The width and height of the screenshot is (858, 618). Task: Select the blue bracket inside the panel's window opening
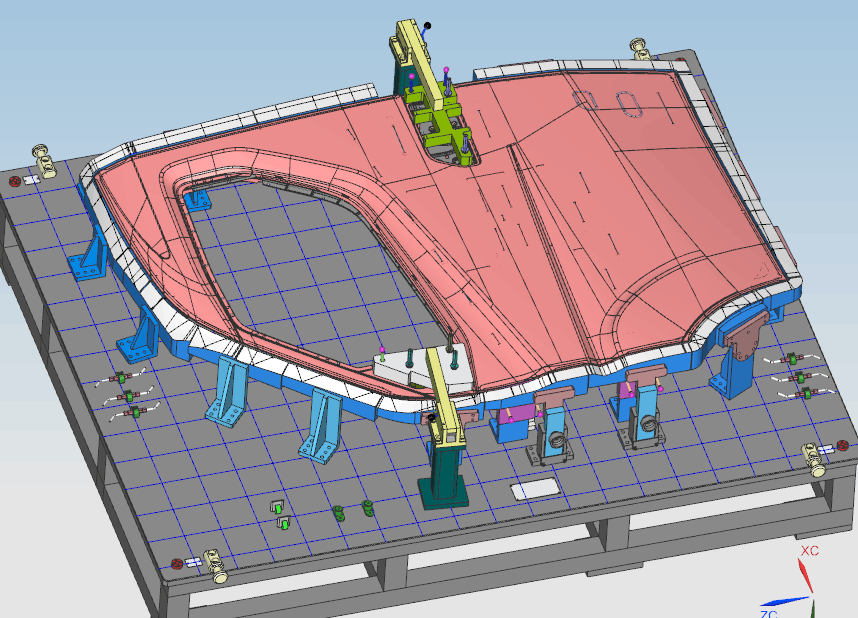tap(196, 200)
